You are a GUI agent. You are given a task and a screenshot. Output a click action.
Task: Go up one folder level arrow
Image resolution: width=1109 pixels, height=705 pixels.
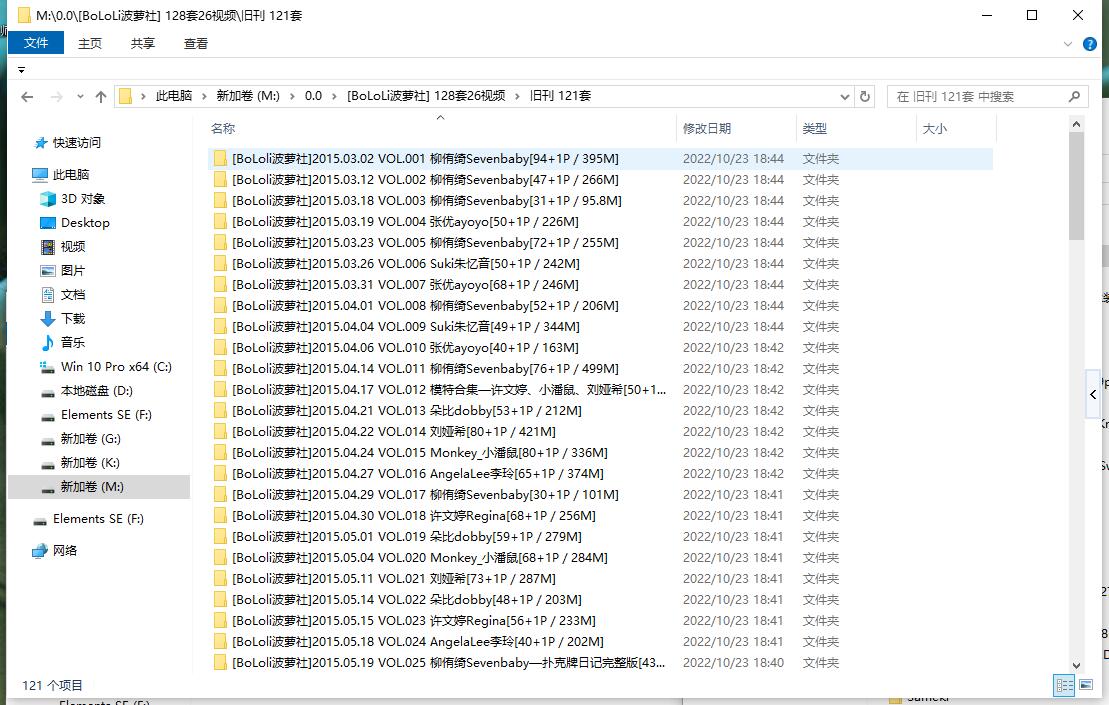click(x=101, y=97)
